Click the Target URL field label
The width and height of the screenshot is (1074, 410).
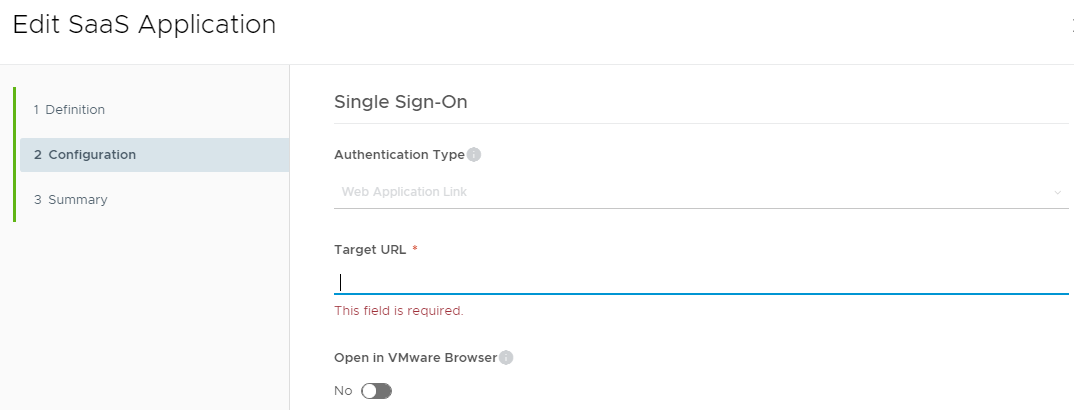click(x=370, y=250)
